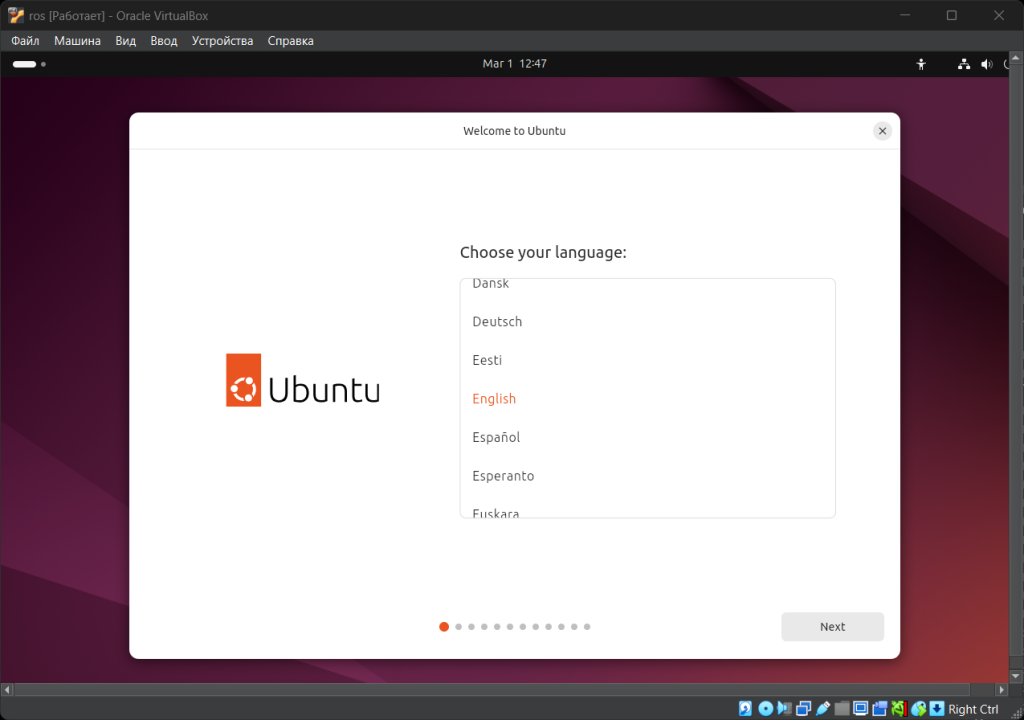Select Dansk at top of language list
Screen dimensions: 1024x720
647,290
